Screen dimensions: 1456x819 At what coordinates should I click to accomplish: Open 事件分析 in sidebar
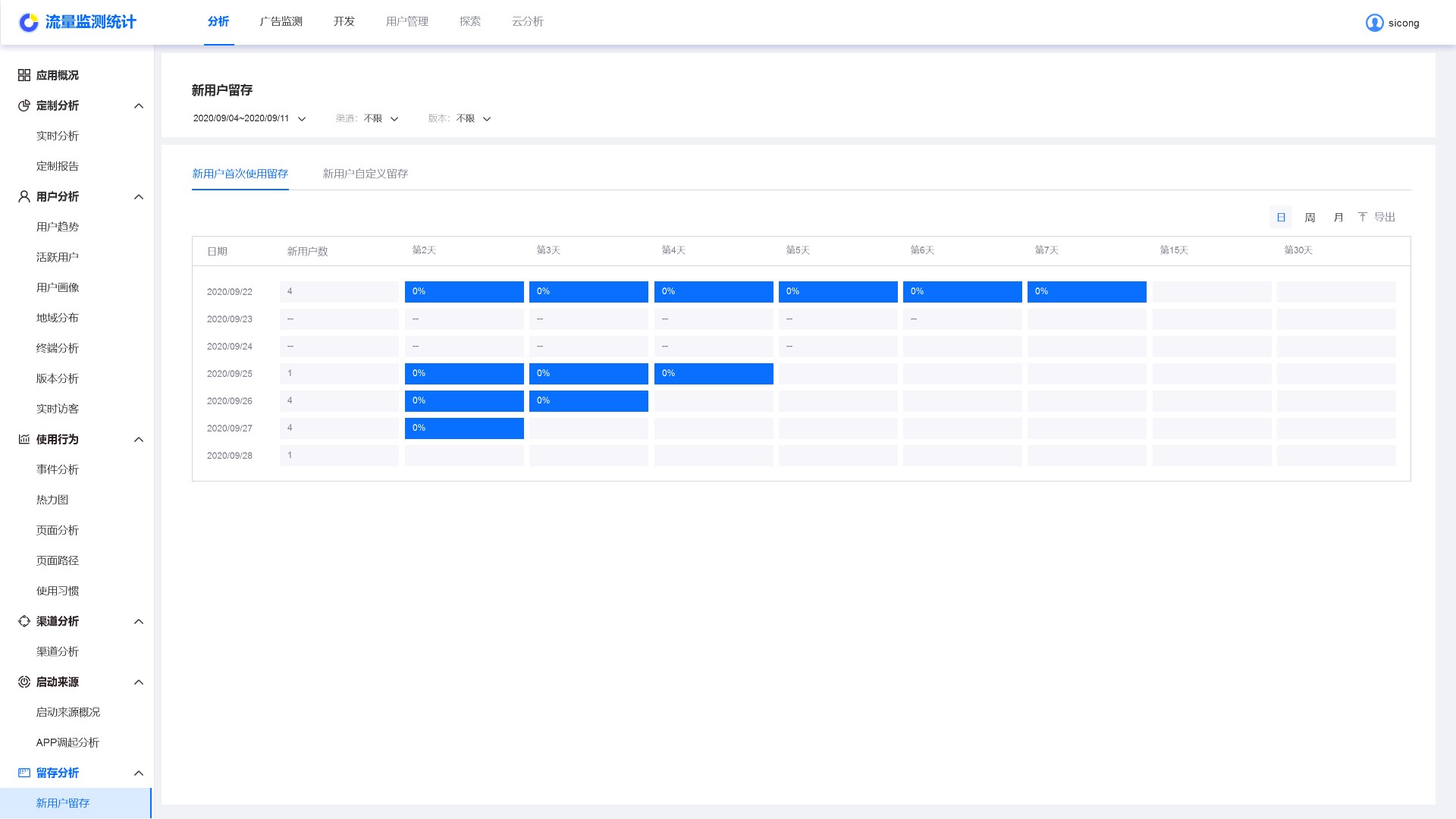pyautogui.click(x=58, y=469)
